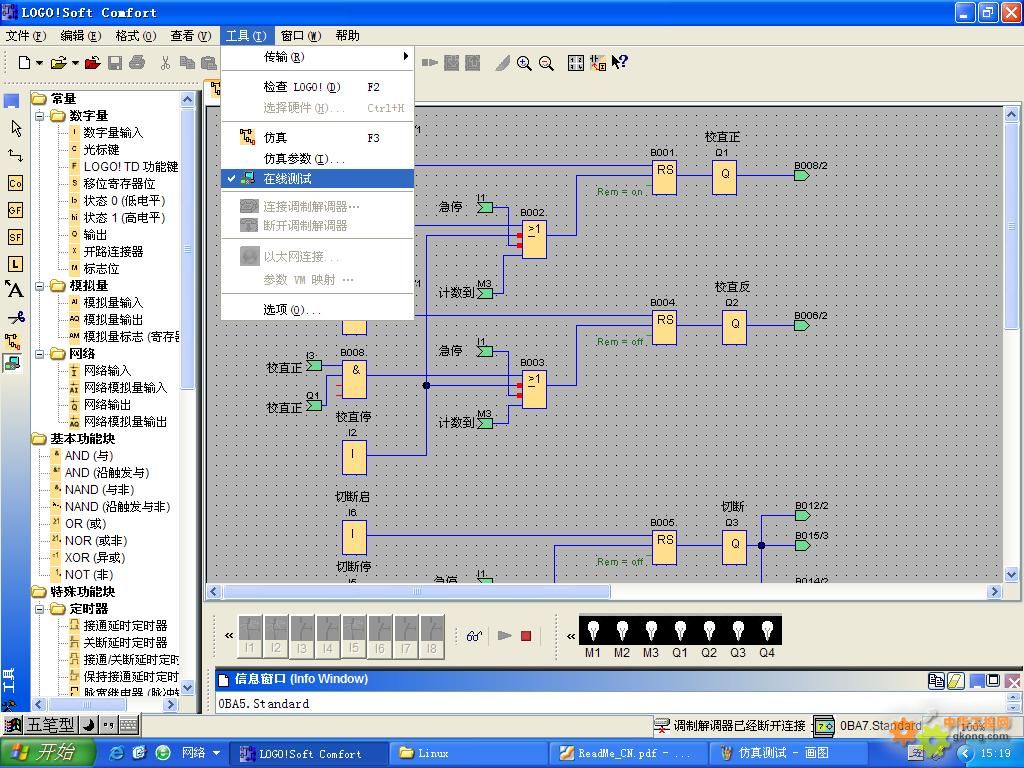Select the A text tool
Viewport: 1024px width, 768px height.
[14, 289]
